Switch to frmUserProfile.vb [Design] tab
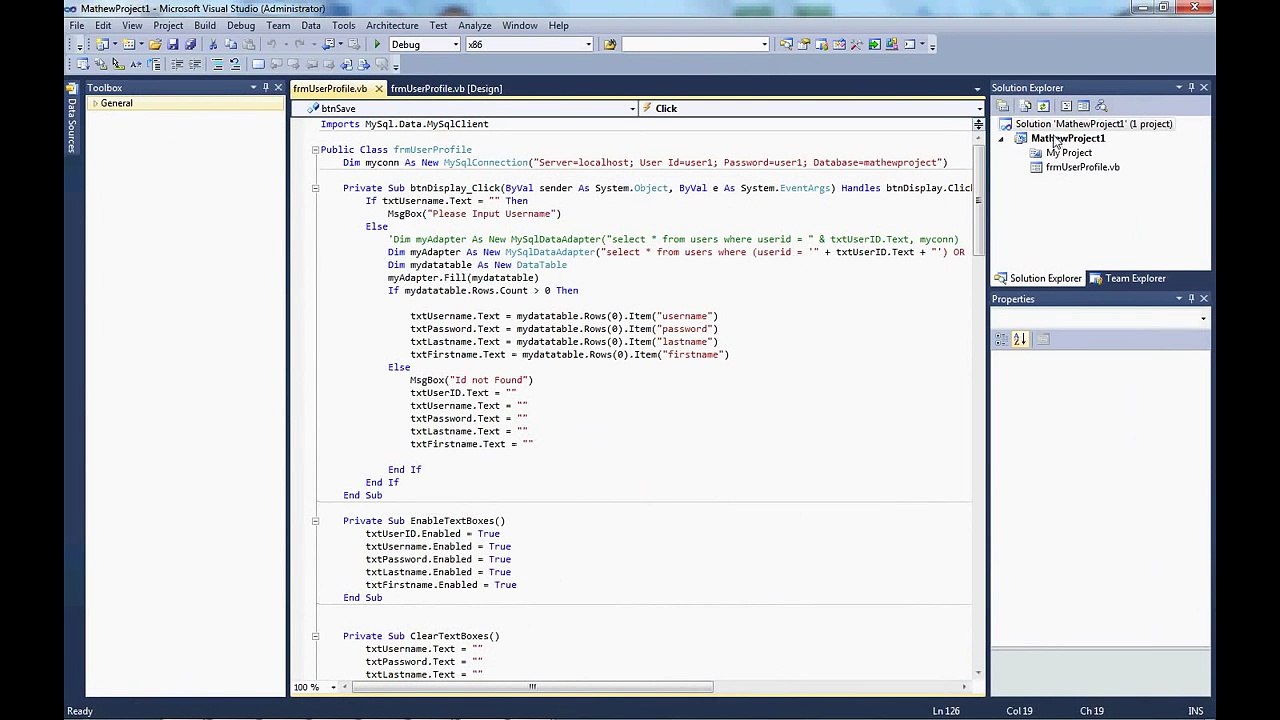Image resolution: width=1280 pixels, height=720 pixels. (x=446, y=88)
